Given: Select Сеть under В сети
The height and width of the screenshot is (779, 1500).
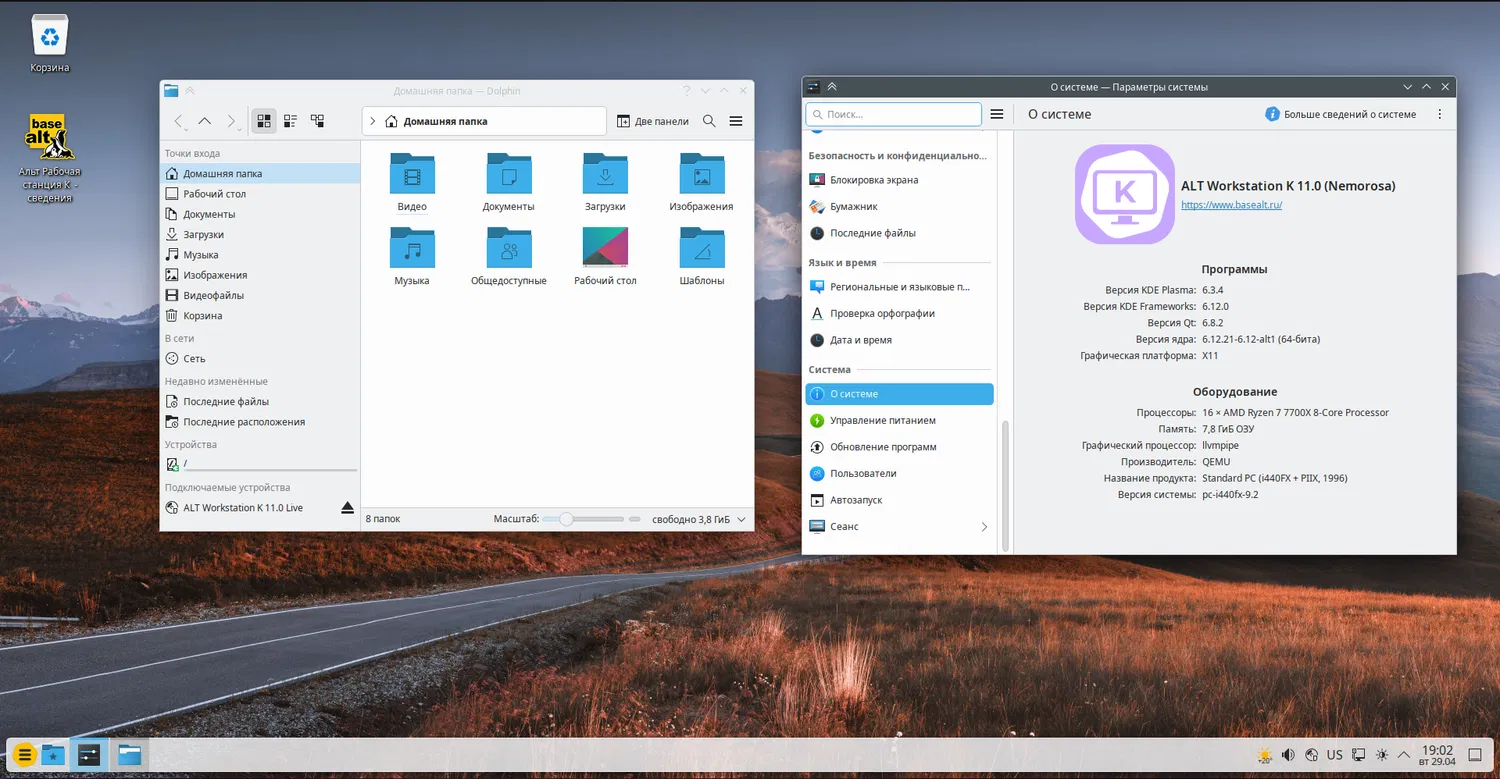Looking at the screenshot, I should click(x=260, y=358).
